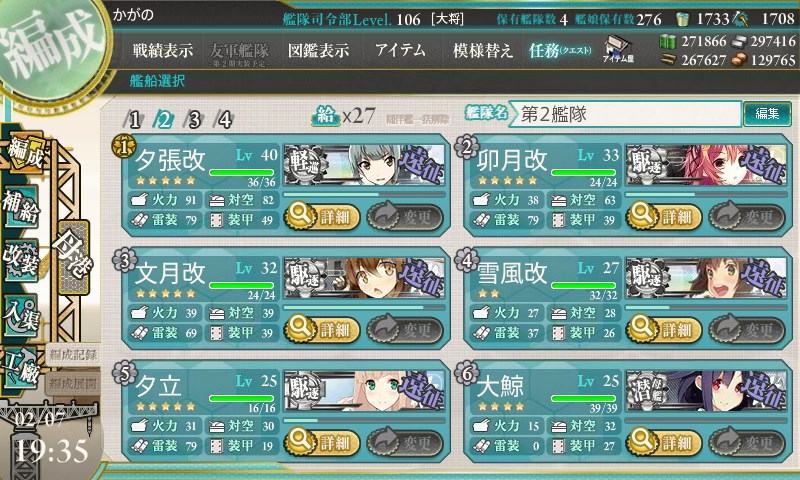Viewport: 800px width, 480px height.
Task: Open the 戦績表示 records menu
Action: [x=163, y=50]
